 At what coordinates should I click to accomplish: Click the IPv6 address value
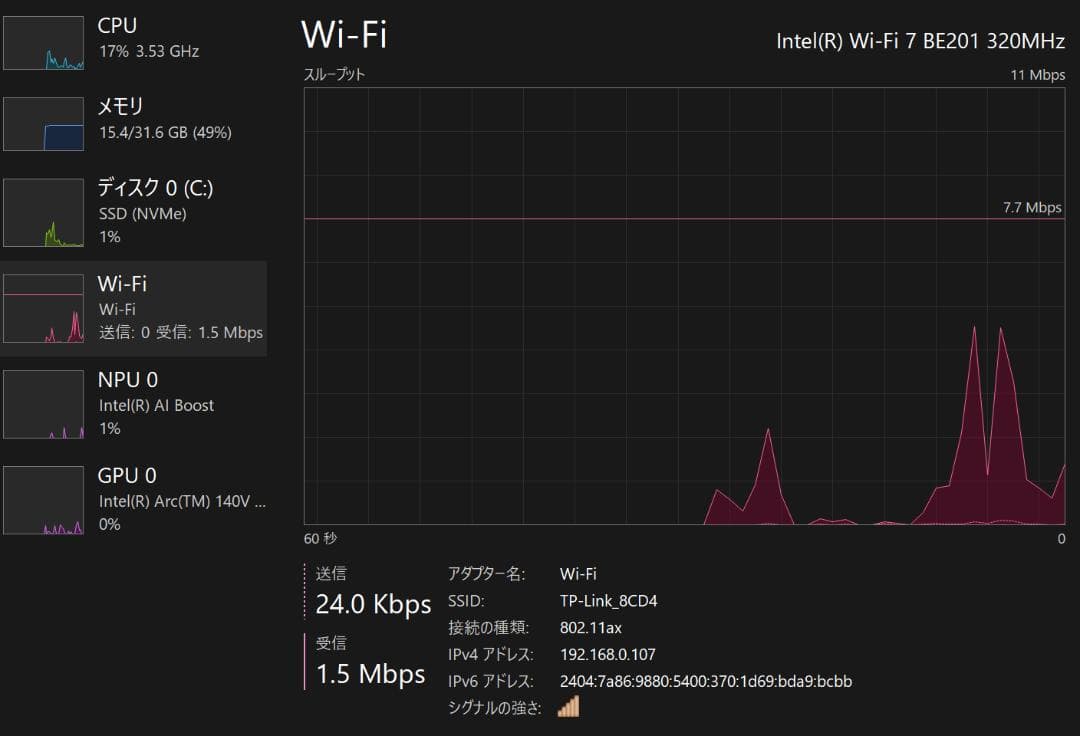[x=705, y=682]
